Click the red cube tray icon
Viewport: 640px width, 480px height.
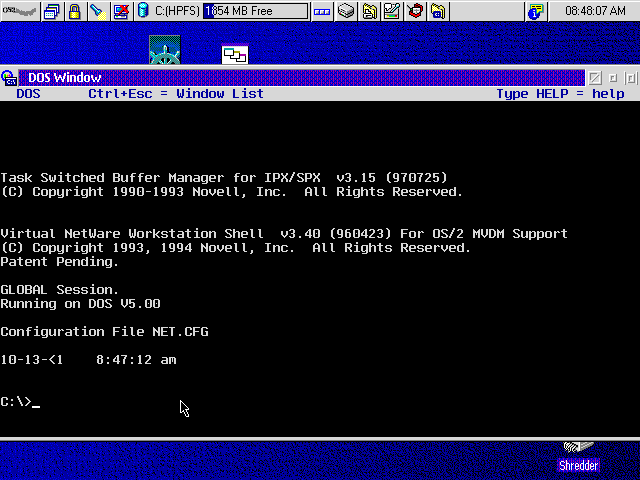[x=415, y=11]
